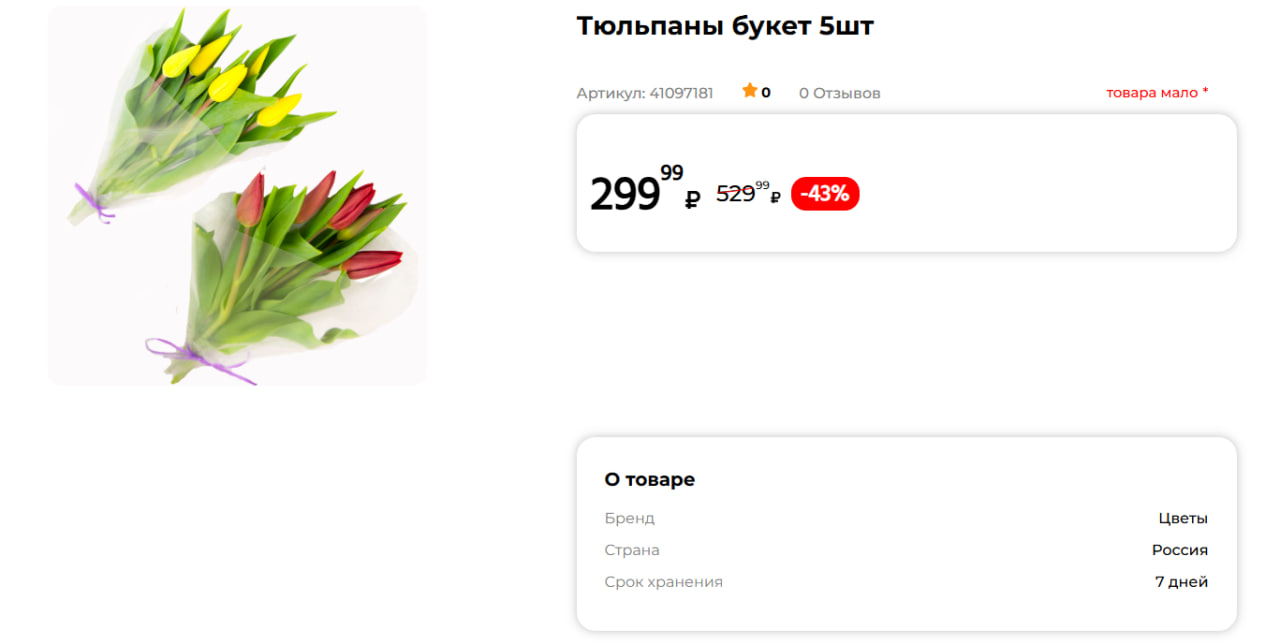Click the "О товаре" section heading
The height and width of the screenshot is (644, 1280).
tap(649, 480)
